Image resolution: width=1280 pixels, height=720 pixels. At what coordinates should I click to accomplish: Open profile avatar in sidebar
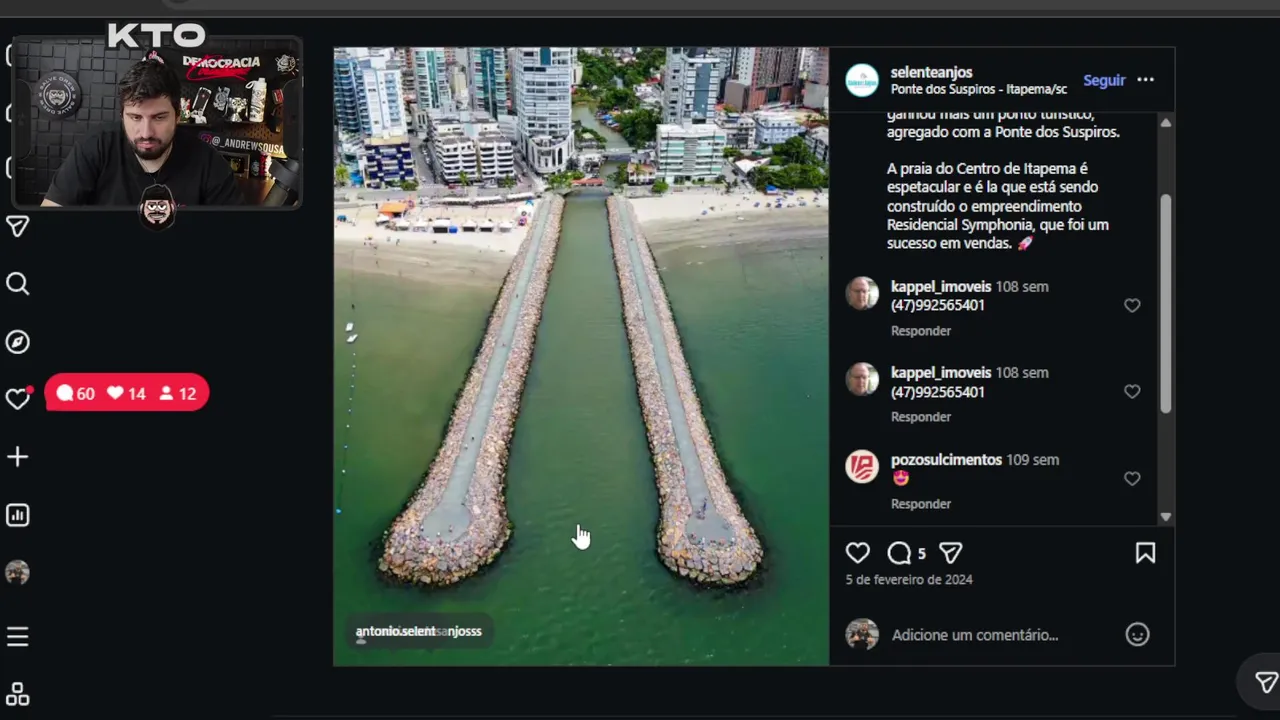coord(17,573)
